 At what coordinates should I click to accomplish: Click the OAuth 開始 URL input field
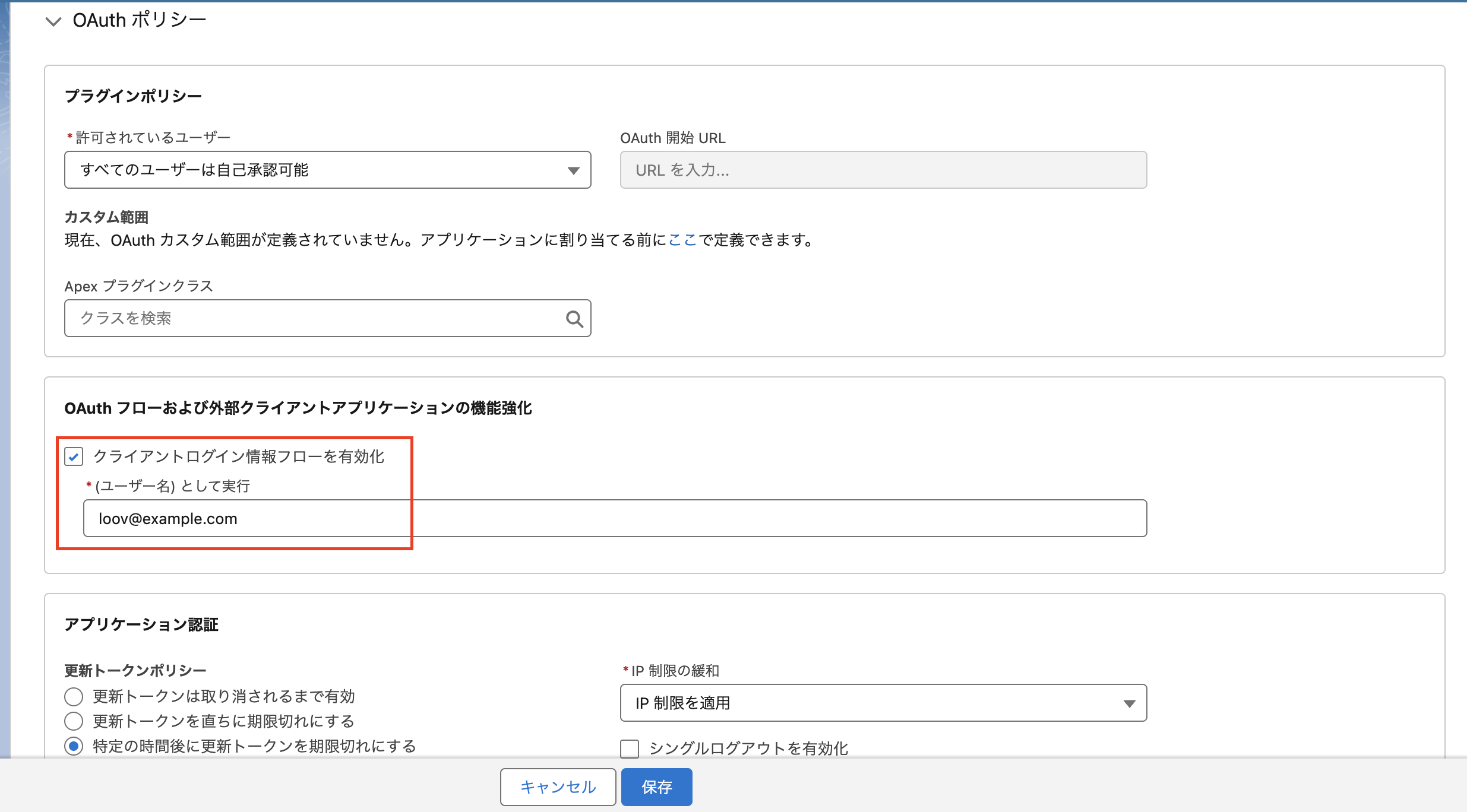(x=883, y=170)
